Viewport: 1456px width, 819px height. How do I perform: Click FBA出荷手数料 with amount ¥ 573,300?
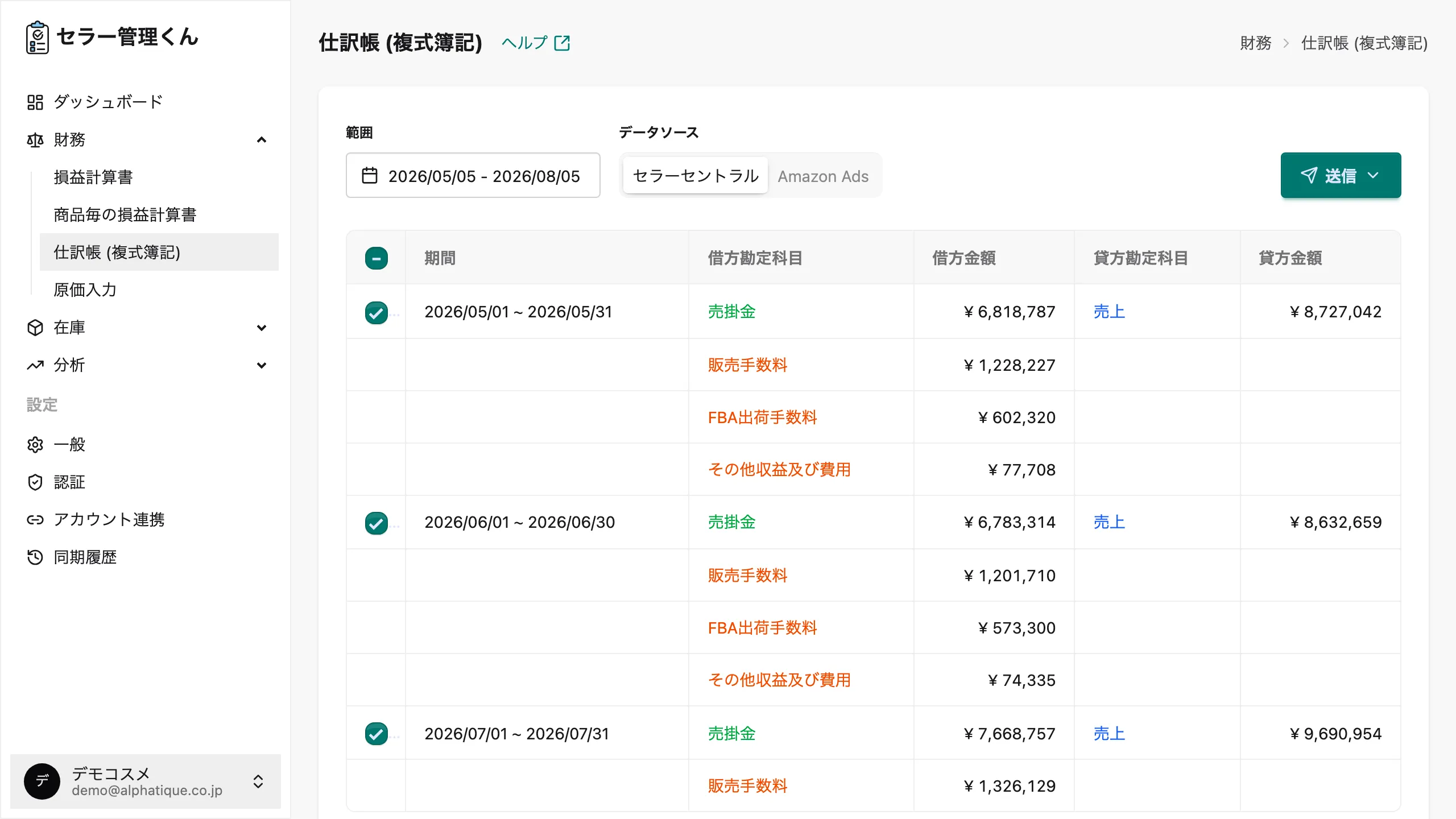(762, 628)
